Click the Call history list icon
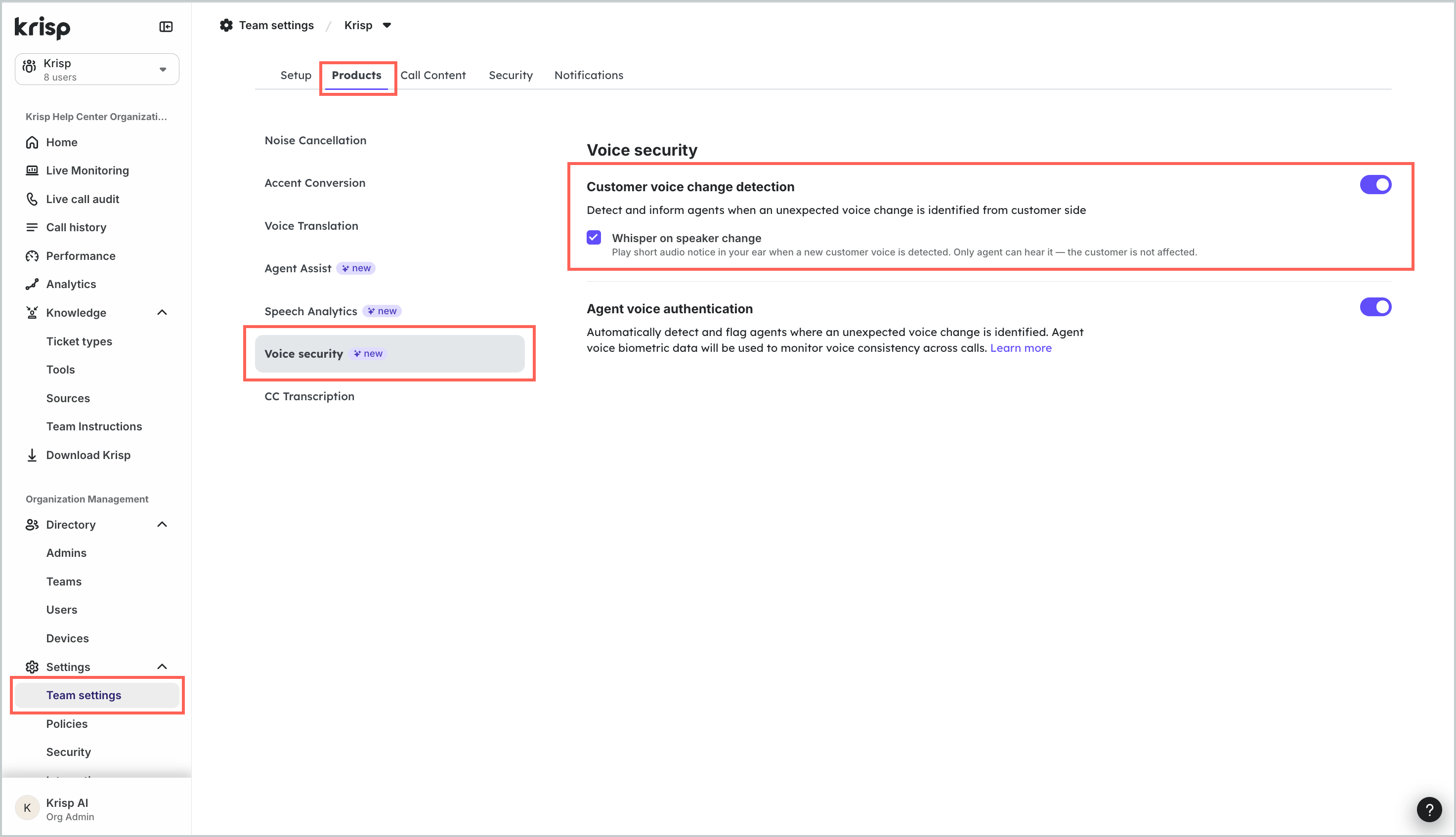1456x837 pixels. point(32,227)
